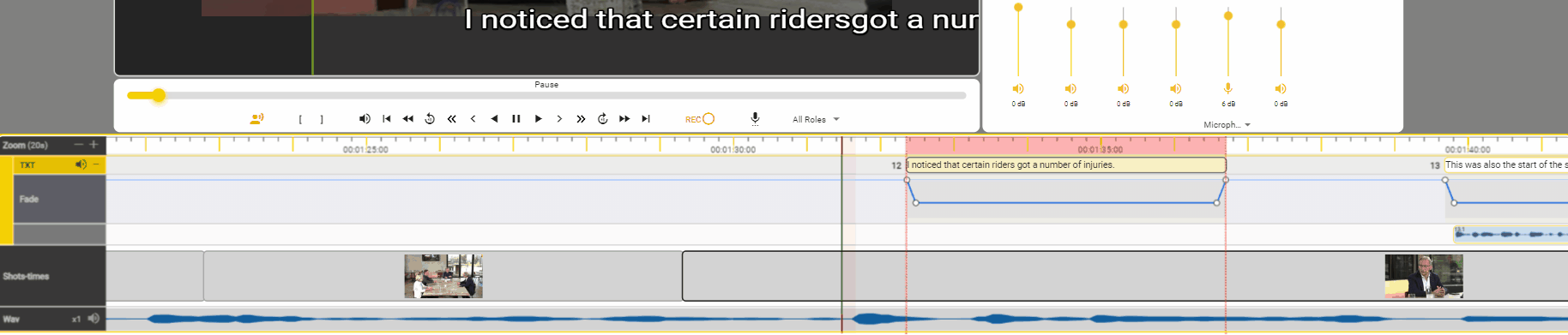This screenshot has width=1568, height=335.
Task: Click the double chevron left button
Action: tap(451, 119)
